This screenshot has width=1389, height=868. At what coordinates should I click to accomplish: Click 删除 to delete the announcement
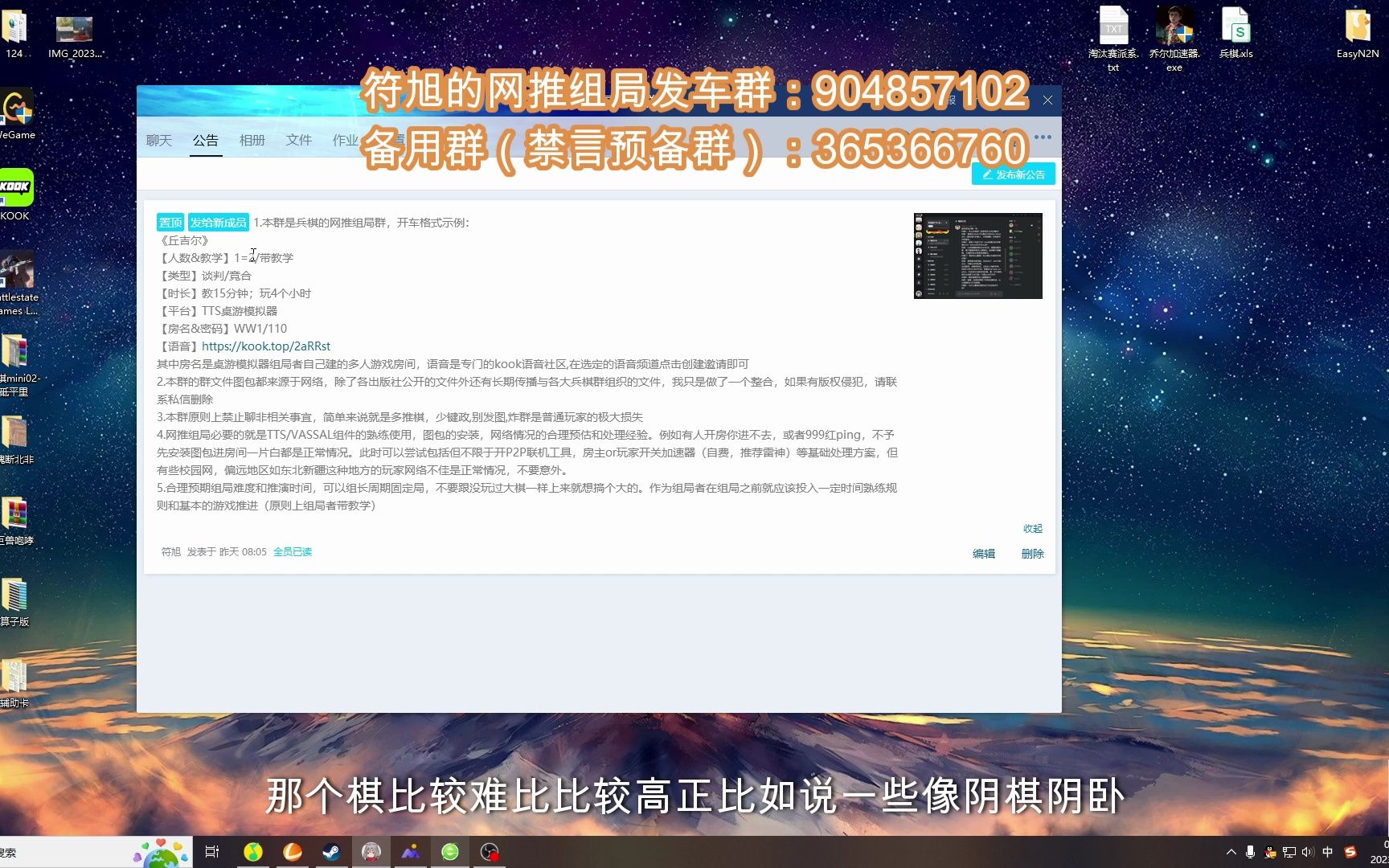point(1033,554)
